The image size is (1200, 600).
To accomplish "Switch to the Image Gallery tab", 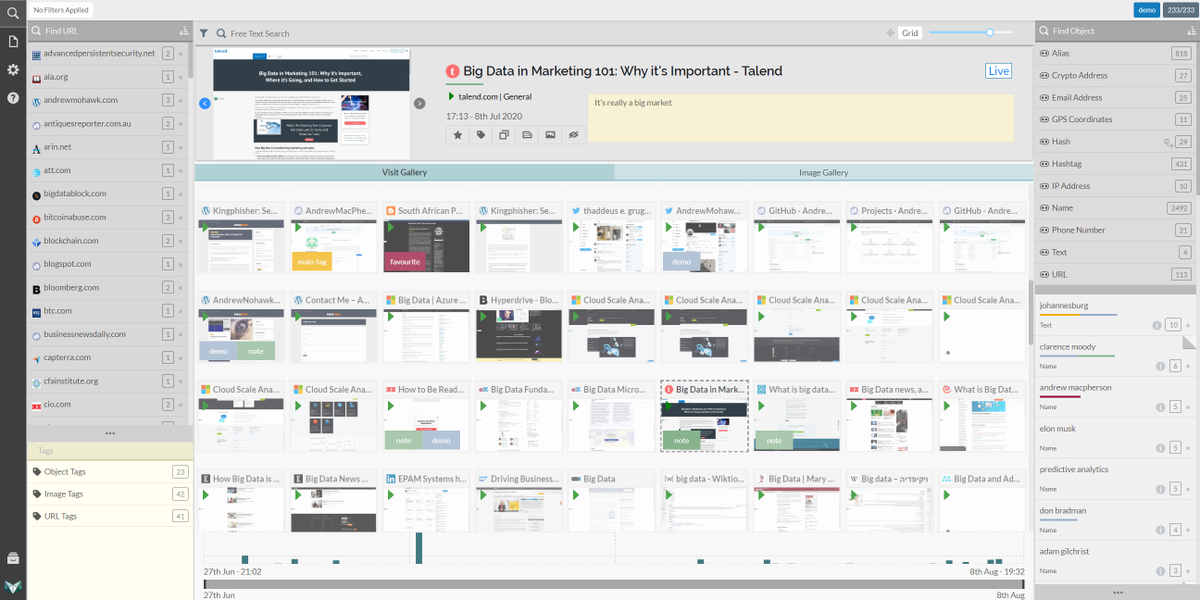I will [824, 172].
